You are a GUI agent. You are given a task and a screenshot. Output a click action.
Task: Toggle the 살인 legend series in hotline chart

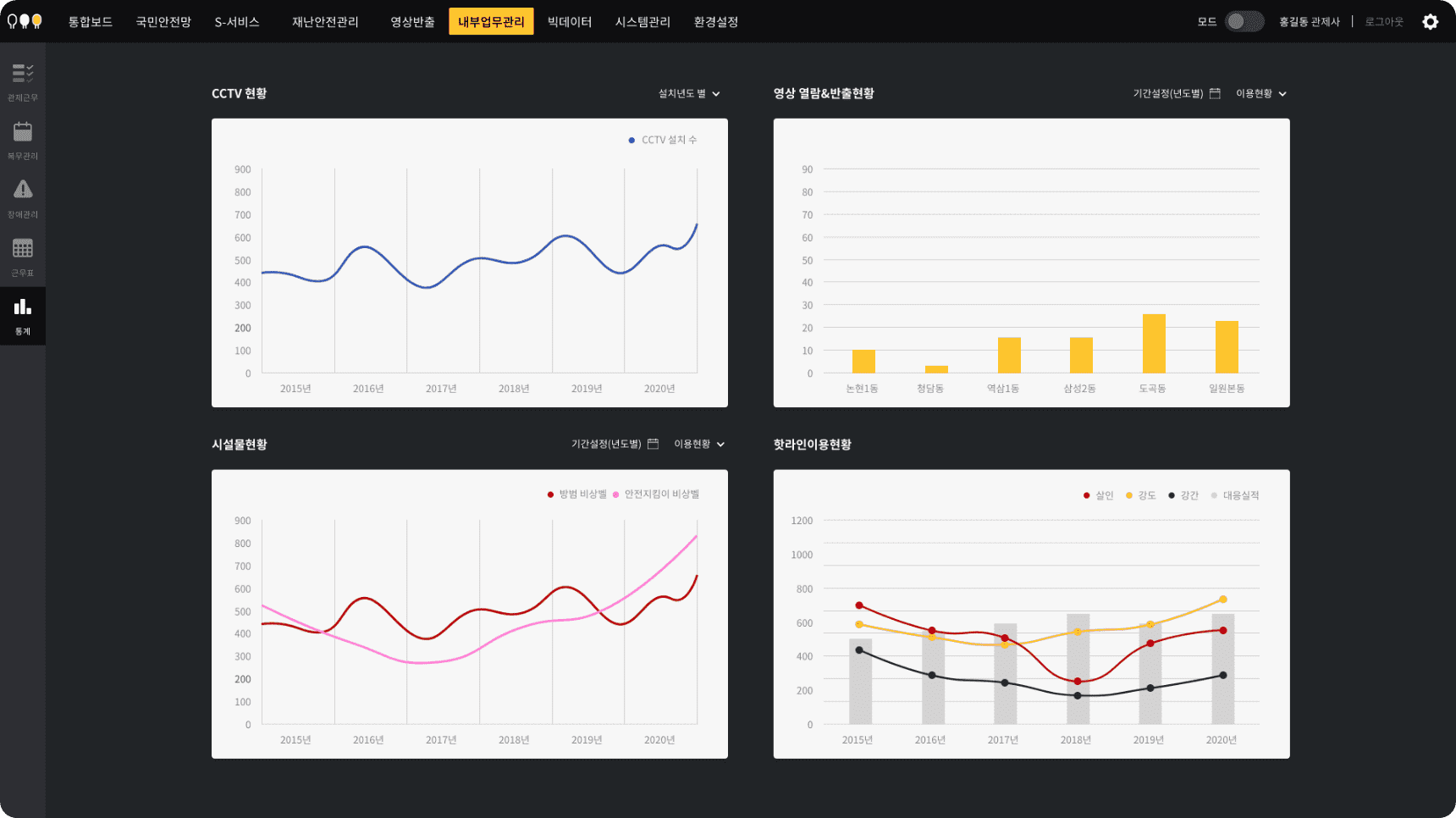coord(1099,495)
